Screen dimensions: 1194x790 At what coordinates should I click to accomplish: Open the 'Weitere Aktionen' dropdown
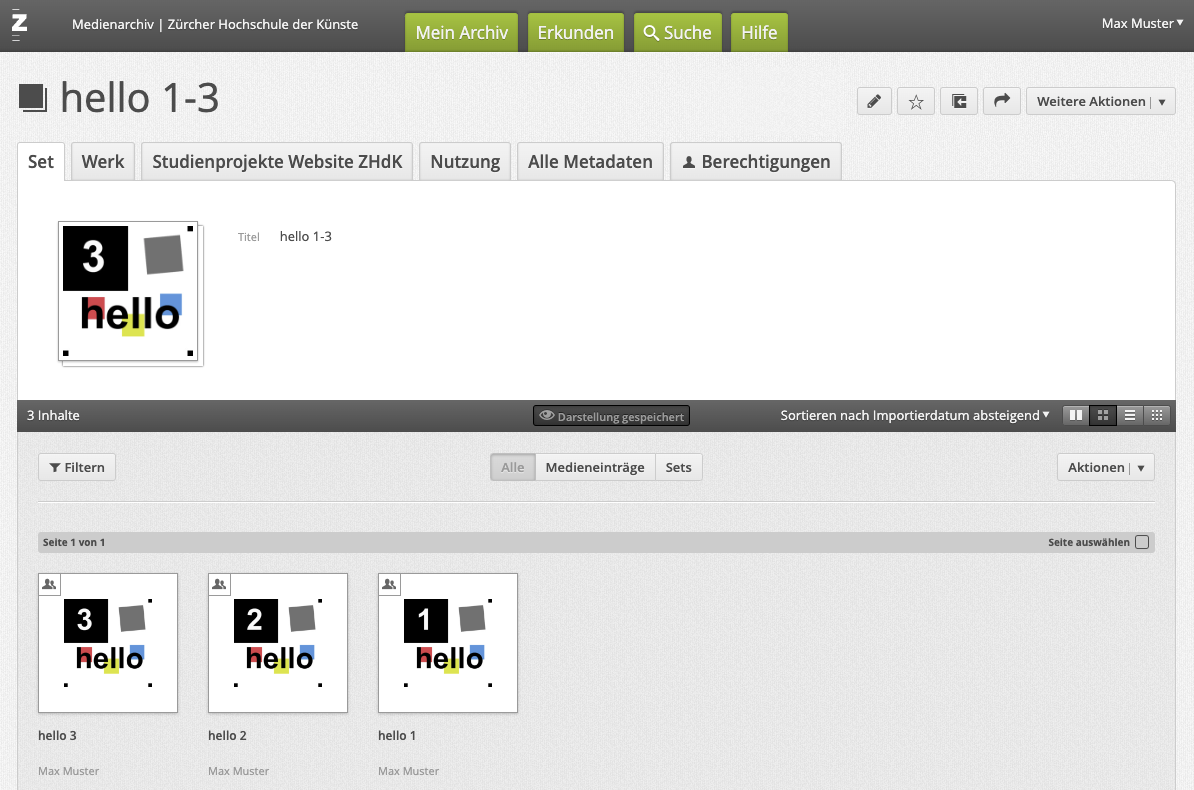[x=1100, y=101]
